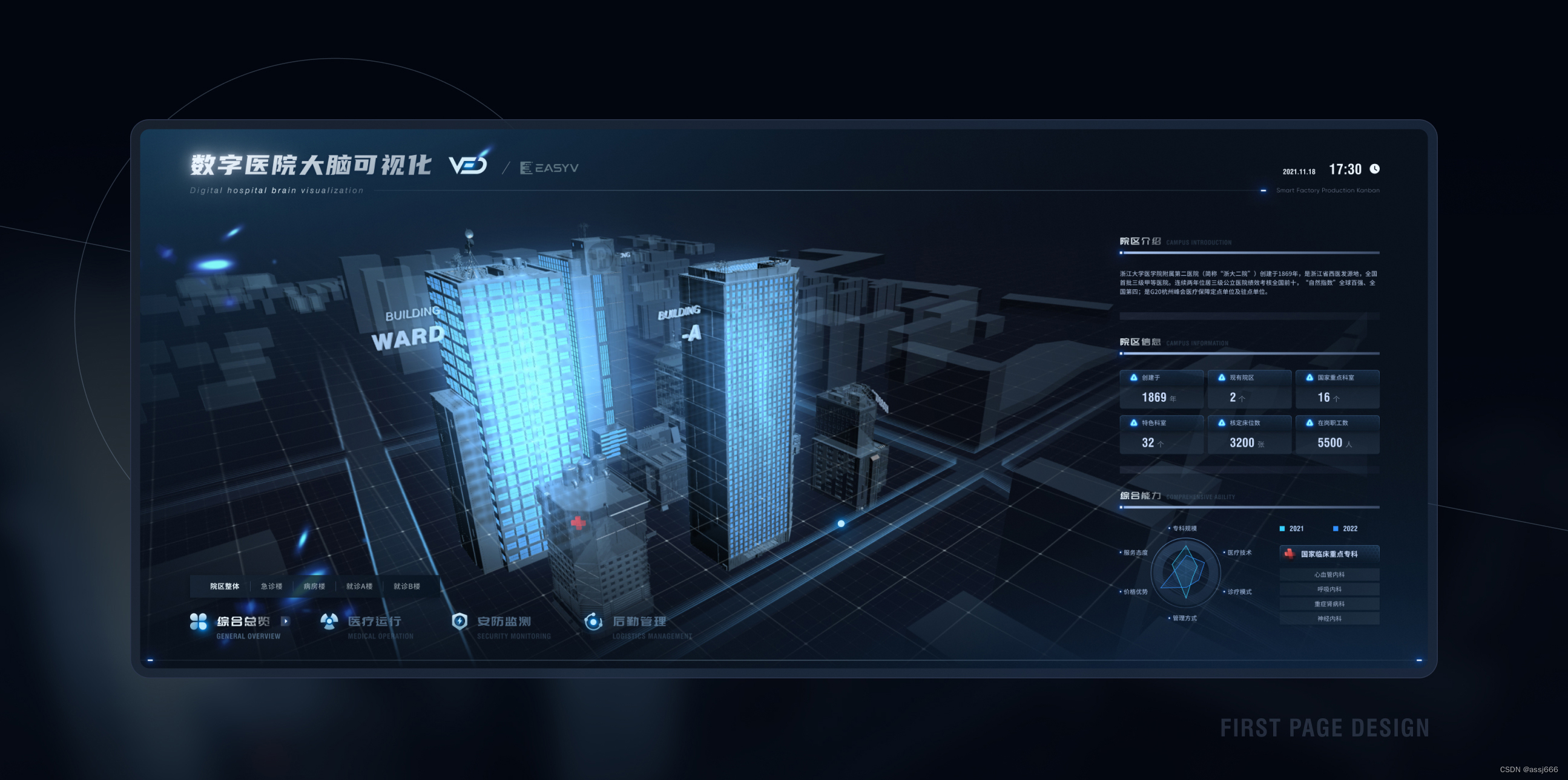1568x780 pixels.
Task: Click the clock icon beside 17:30
Action: click(1374, 169)
